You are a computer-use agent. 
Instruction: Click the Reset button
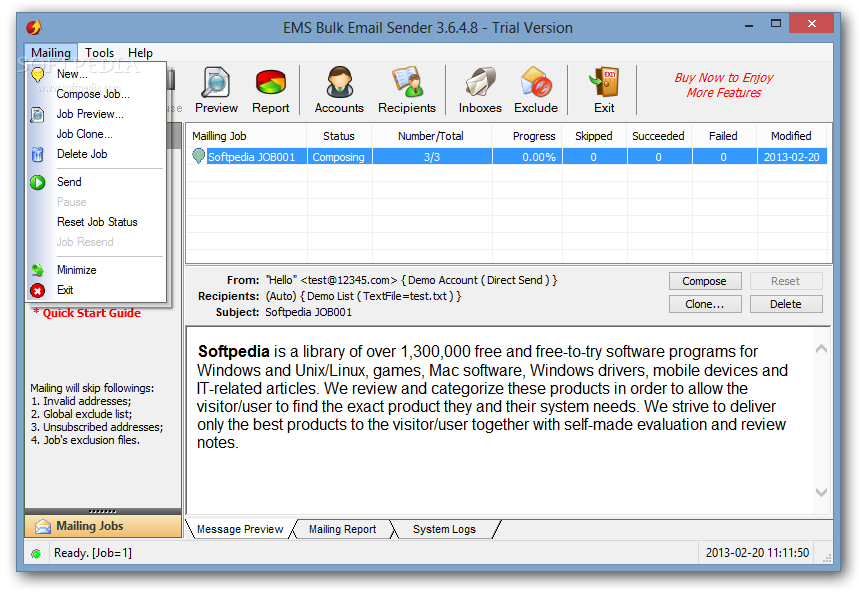point(786,281)
